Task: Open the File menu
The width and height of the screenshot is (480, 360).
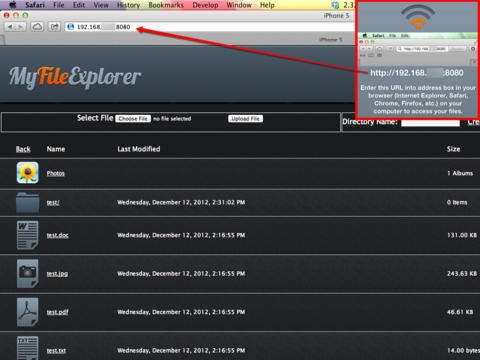Action: click(59, 5)
